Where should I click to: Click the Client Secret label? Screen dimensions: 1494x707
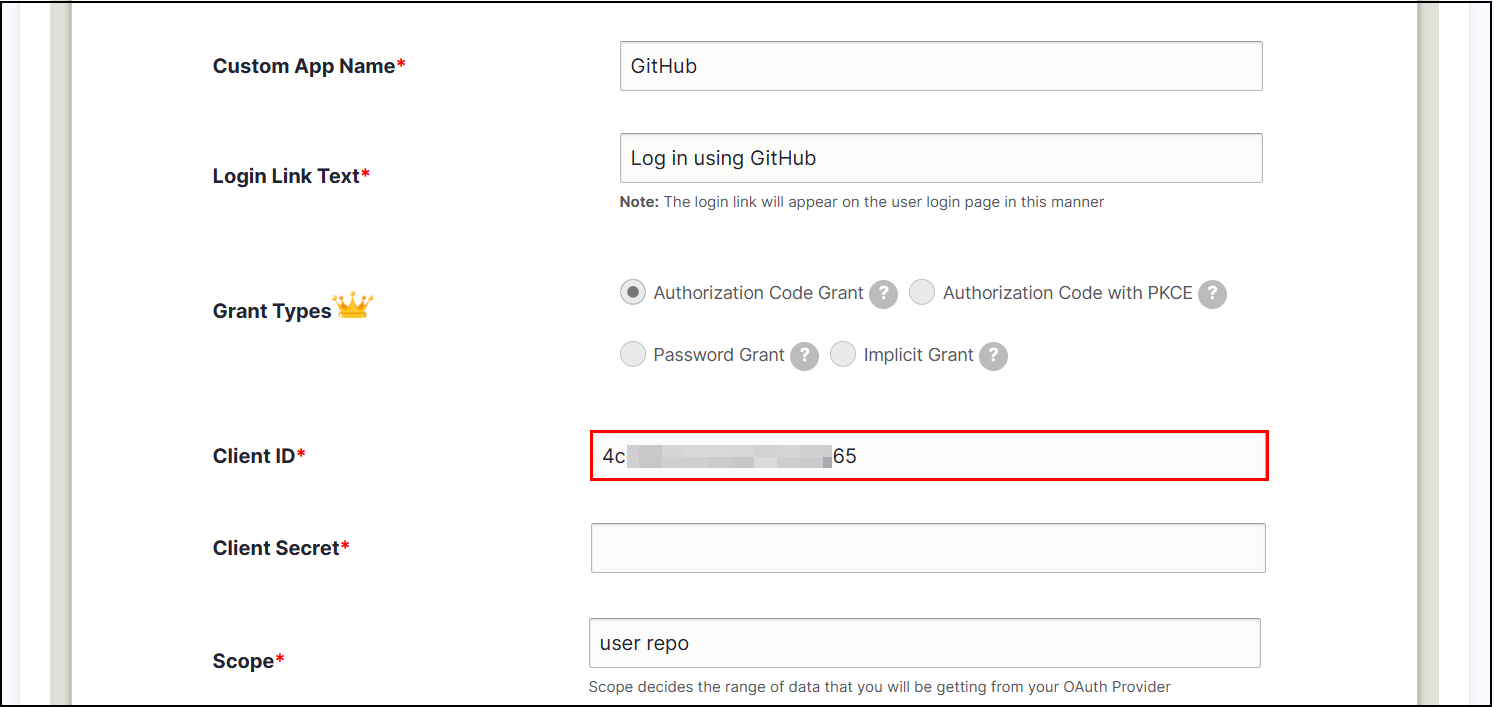pos(281,548)
